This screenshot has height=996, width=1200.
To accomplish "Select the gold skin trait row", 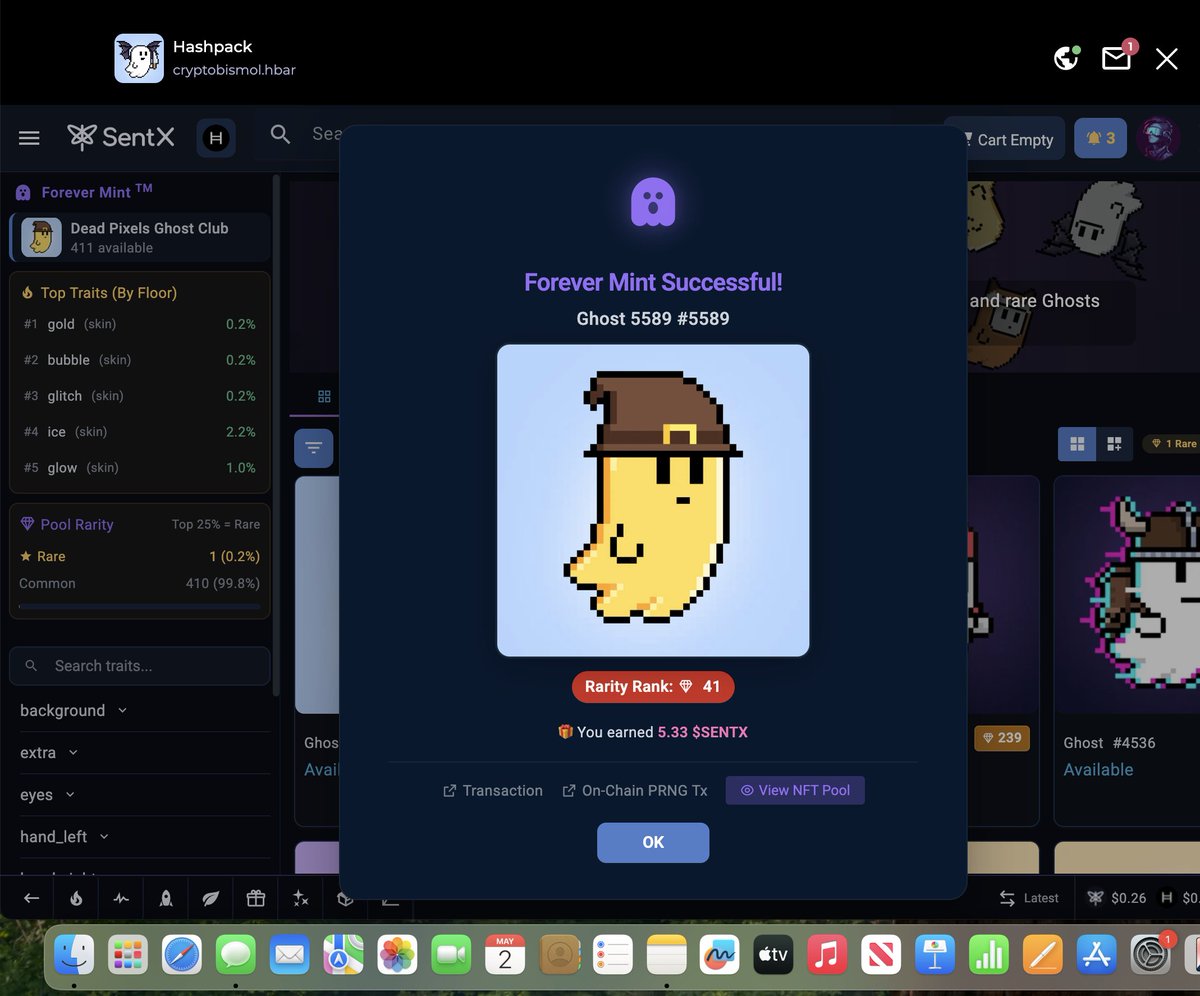I will pyautogui.click(x=140, y=324).
